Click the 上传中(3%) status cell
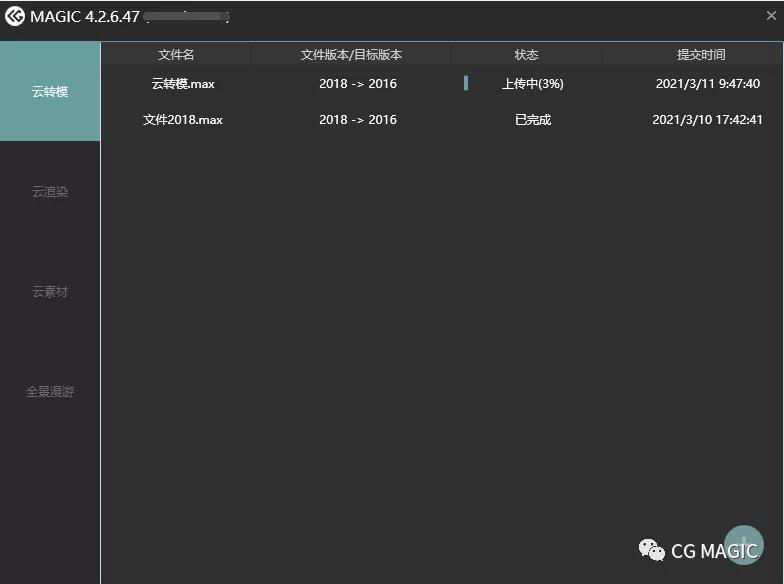 pos(532,84)
